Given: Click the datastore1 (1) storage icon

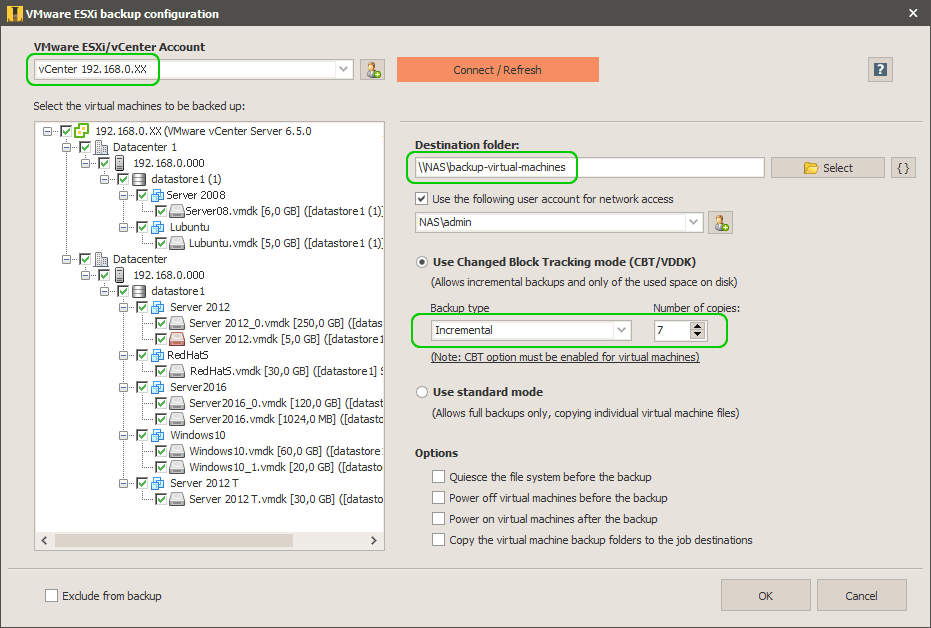Looking at the screenshot, I should tap(139, 179).
